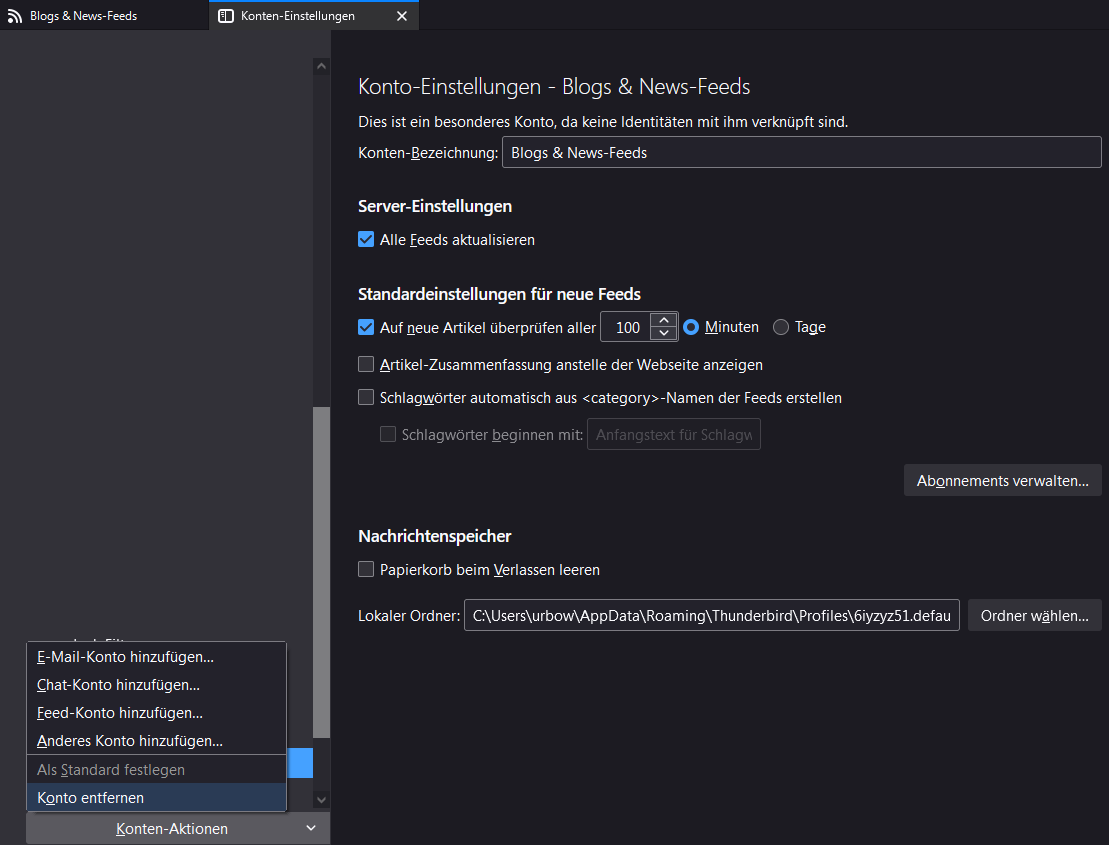Choose Chat-Konto hinzufügen from menu
Image resolution: width=1109 pixels, height=845 pixels.
[156, 684]
